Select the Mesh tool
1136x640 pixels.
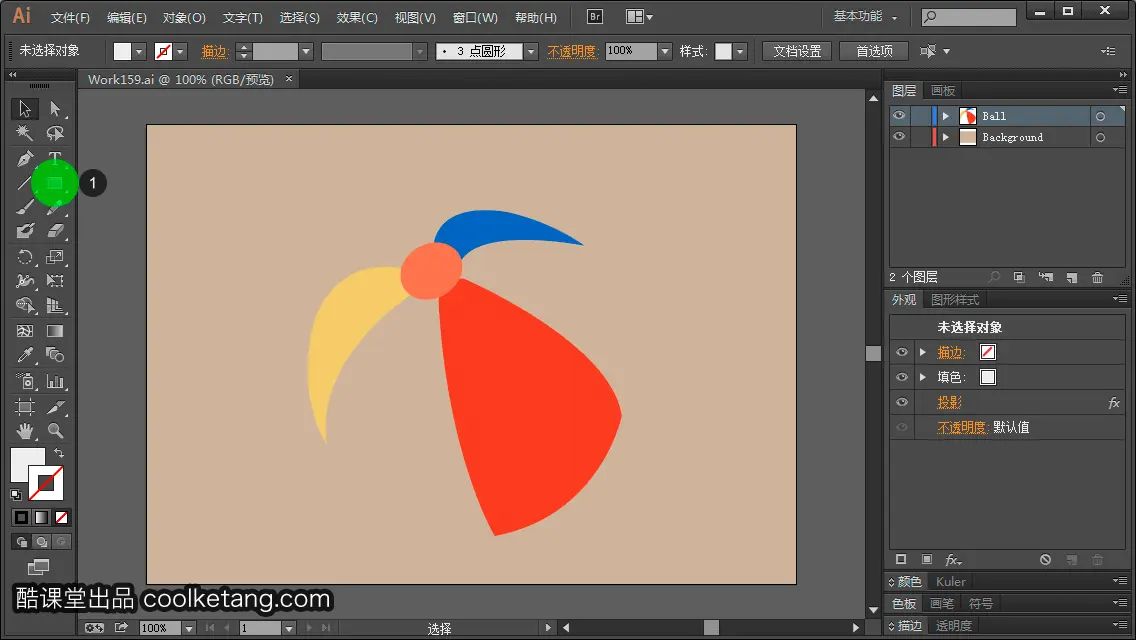[25, 331]
